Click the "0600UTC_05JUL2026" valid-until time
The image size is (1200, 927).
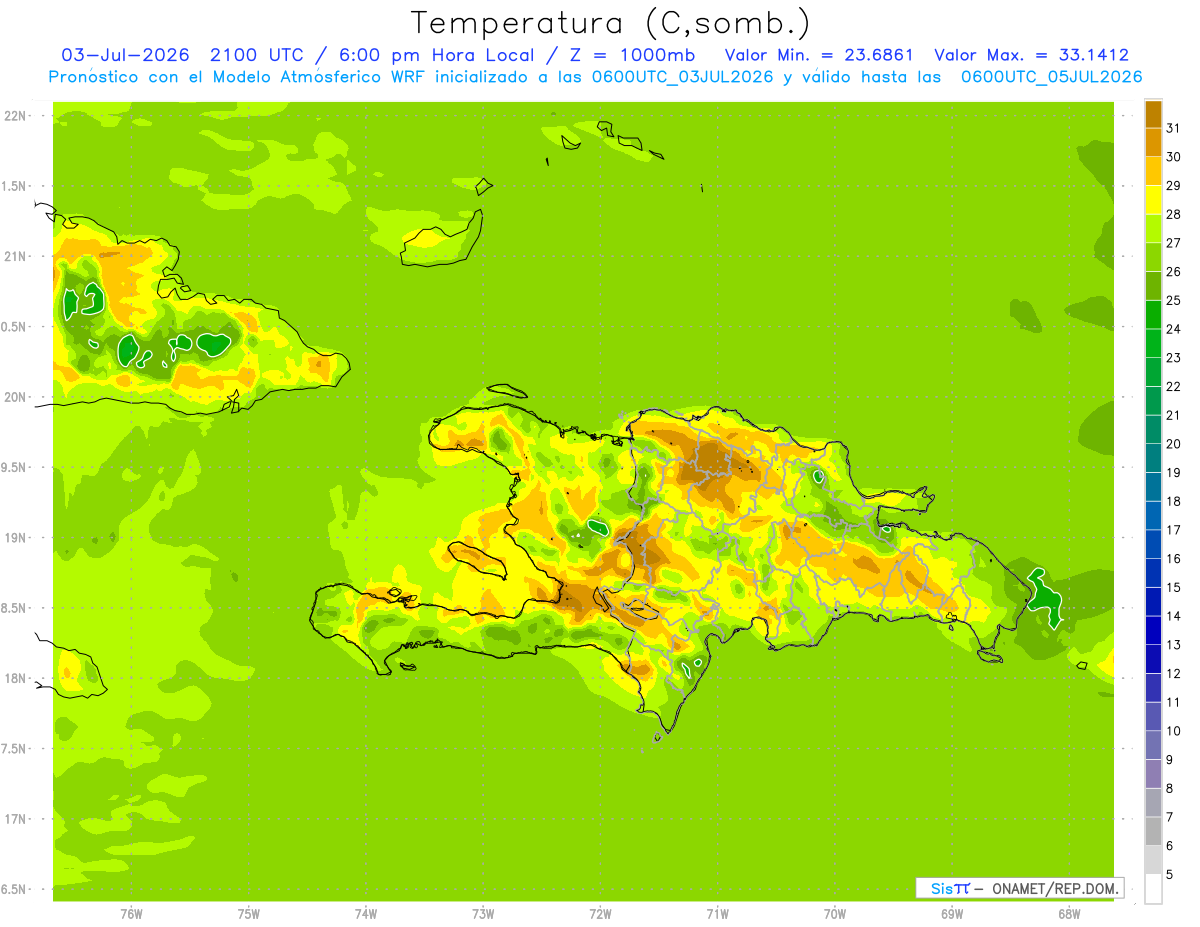click(1051, 77)
